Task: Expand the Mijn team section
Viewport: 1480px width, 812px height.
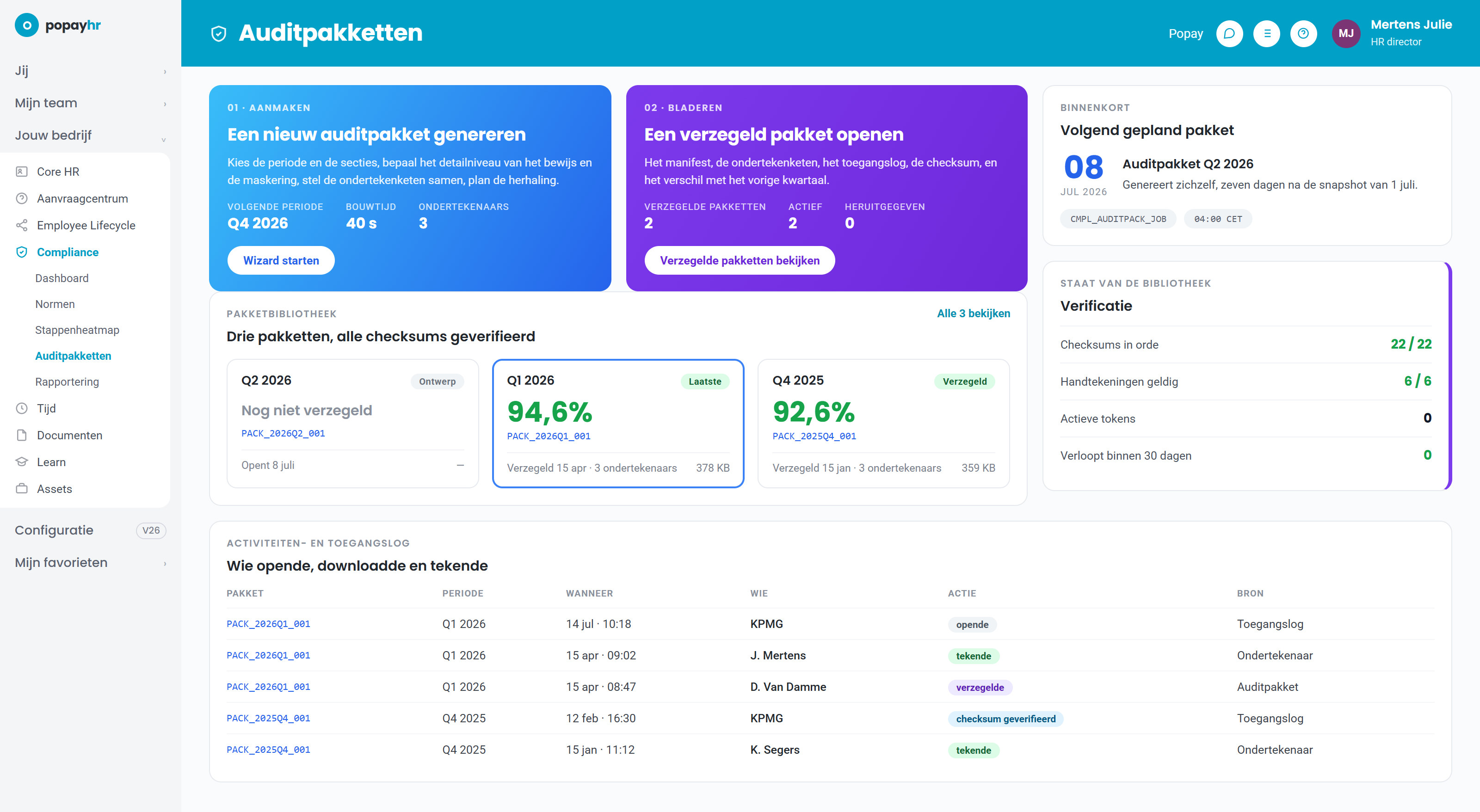Action: (x=90, y=104)
